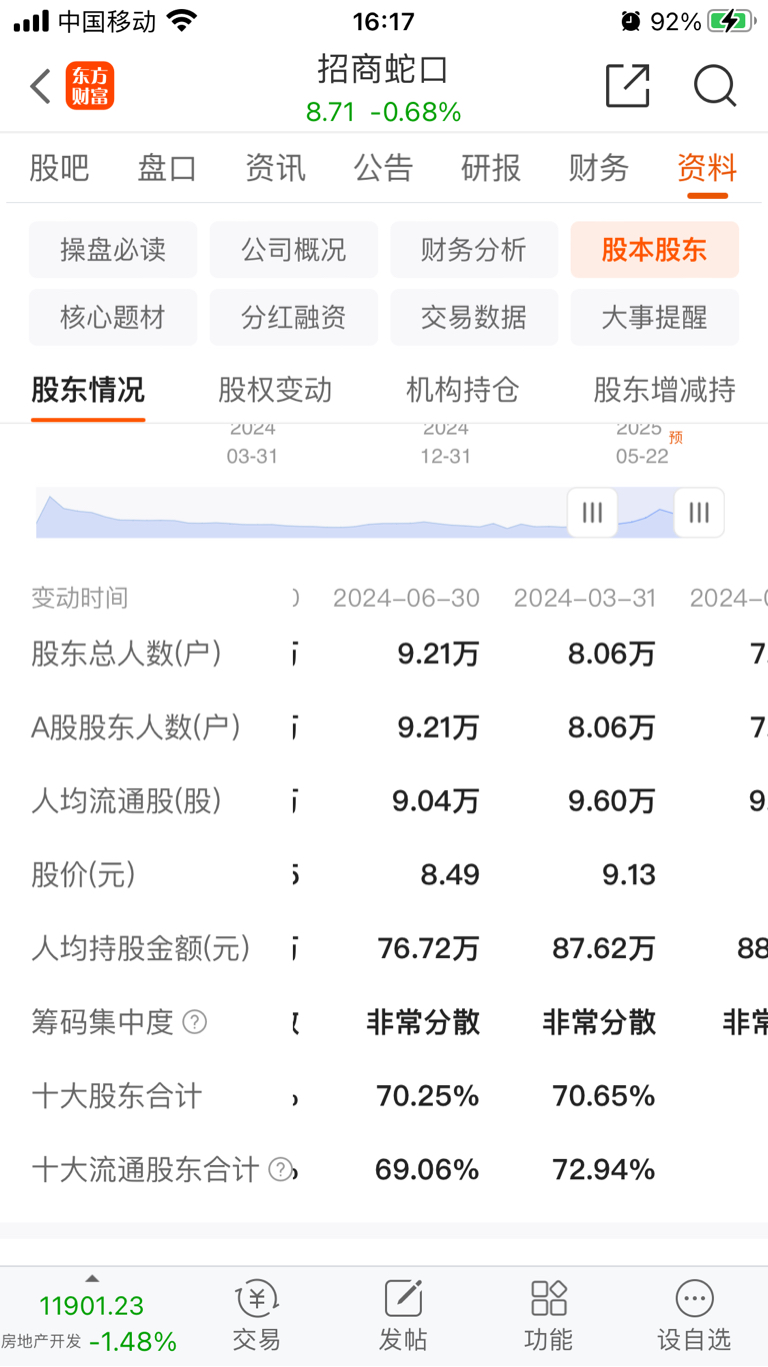Tap the 变动时间 header label
This screenshot has height=1367, width=768.
click(x=80, y=598)
